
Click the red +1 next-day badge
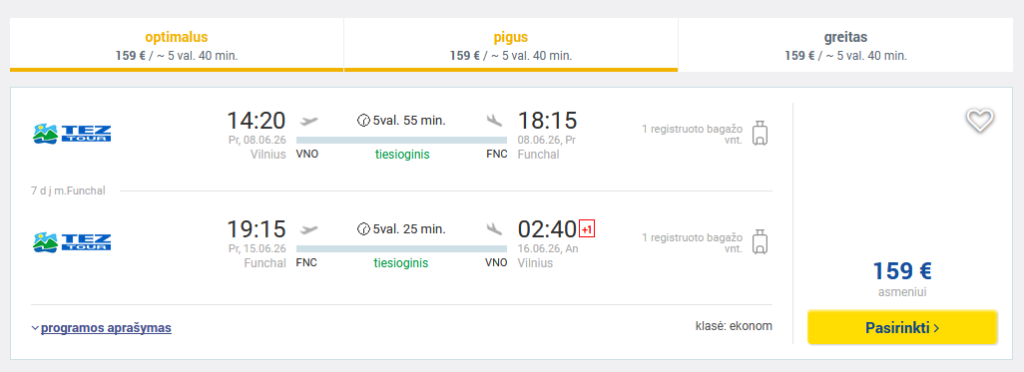(587, 229)
